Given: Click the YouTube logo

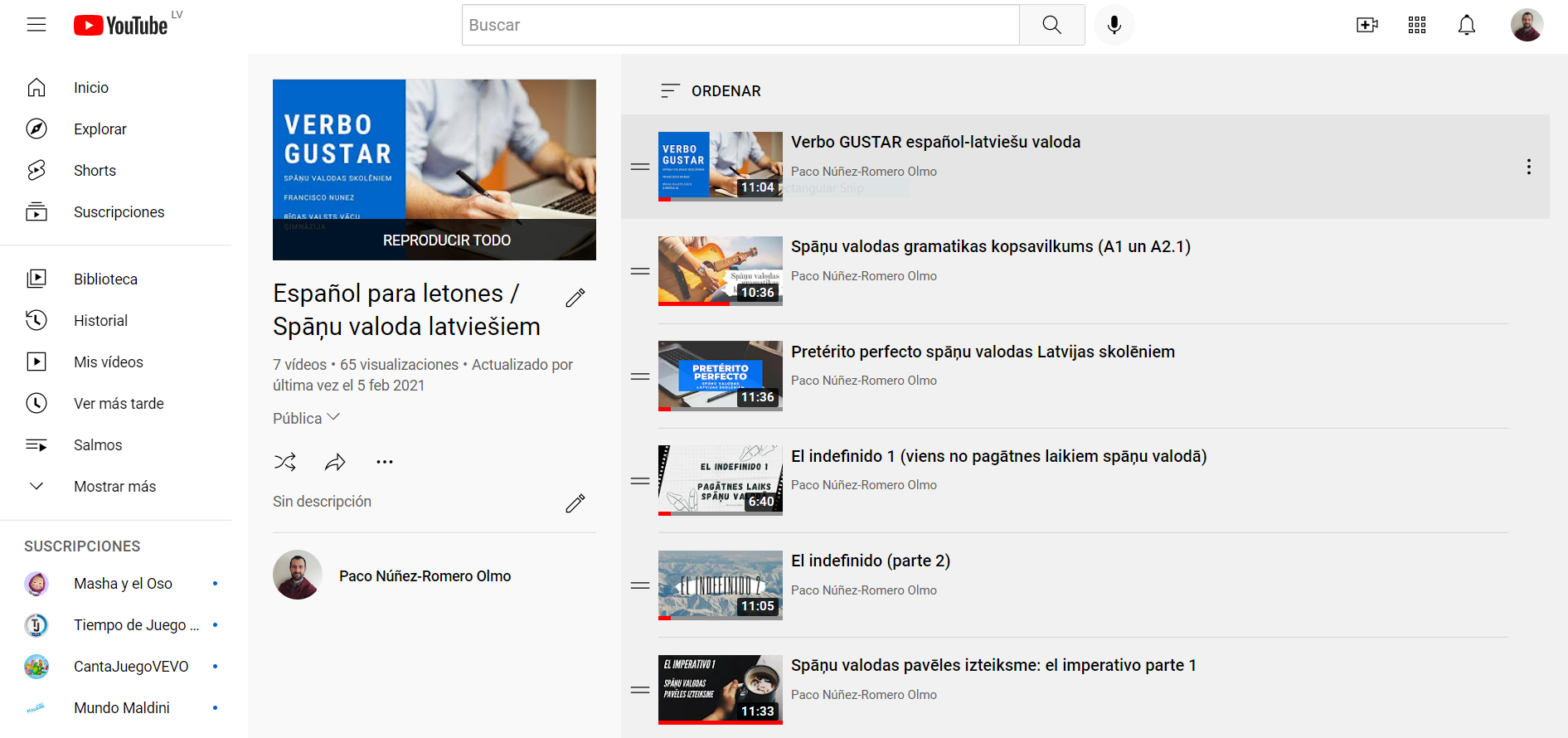Looking at the screenshot, I should click(x=121, y=26).
